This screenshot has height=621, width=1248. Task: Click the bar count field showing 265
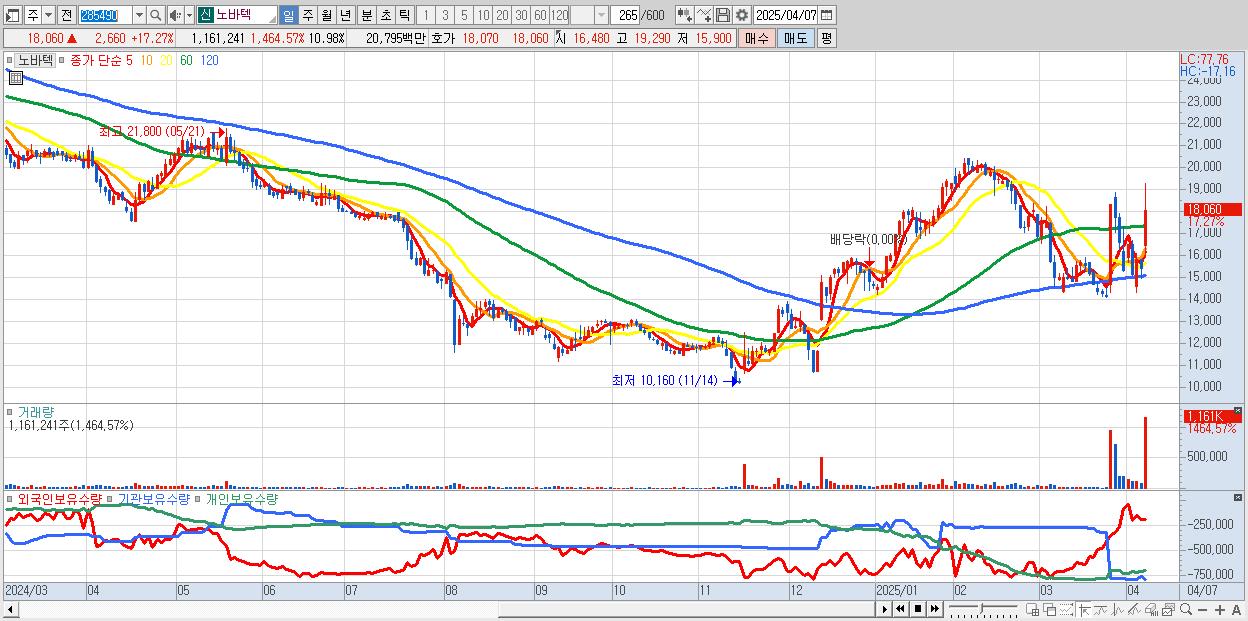coord(624,16)
